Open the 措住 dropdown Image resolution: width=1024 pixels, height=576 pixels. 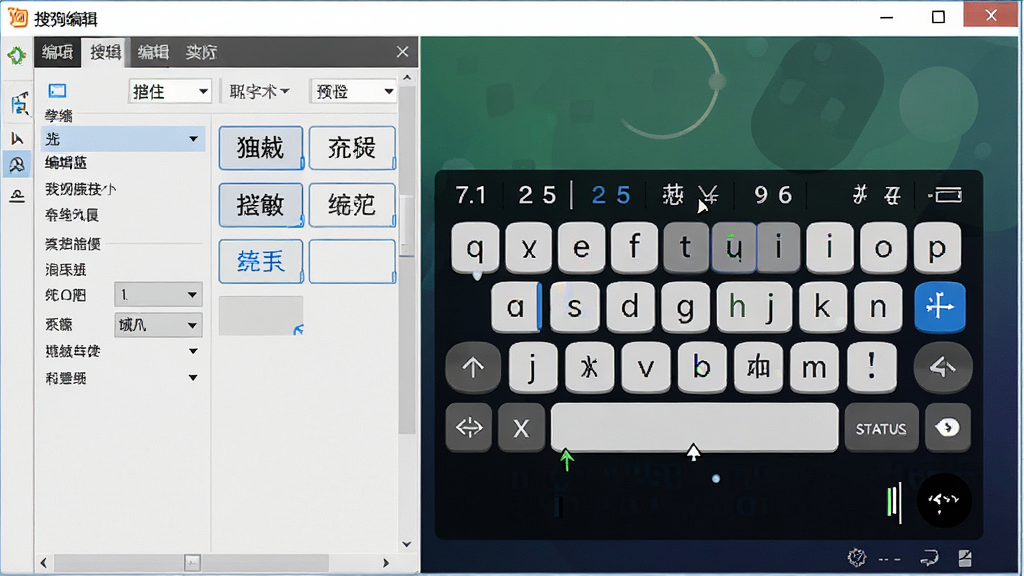[x=170, y=91]
